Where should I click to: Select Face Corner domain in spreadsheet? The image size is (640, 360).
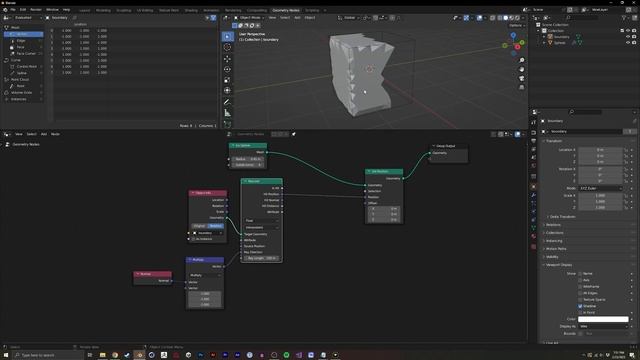[x=23, y=53]
